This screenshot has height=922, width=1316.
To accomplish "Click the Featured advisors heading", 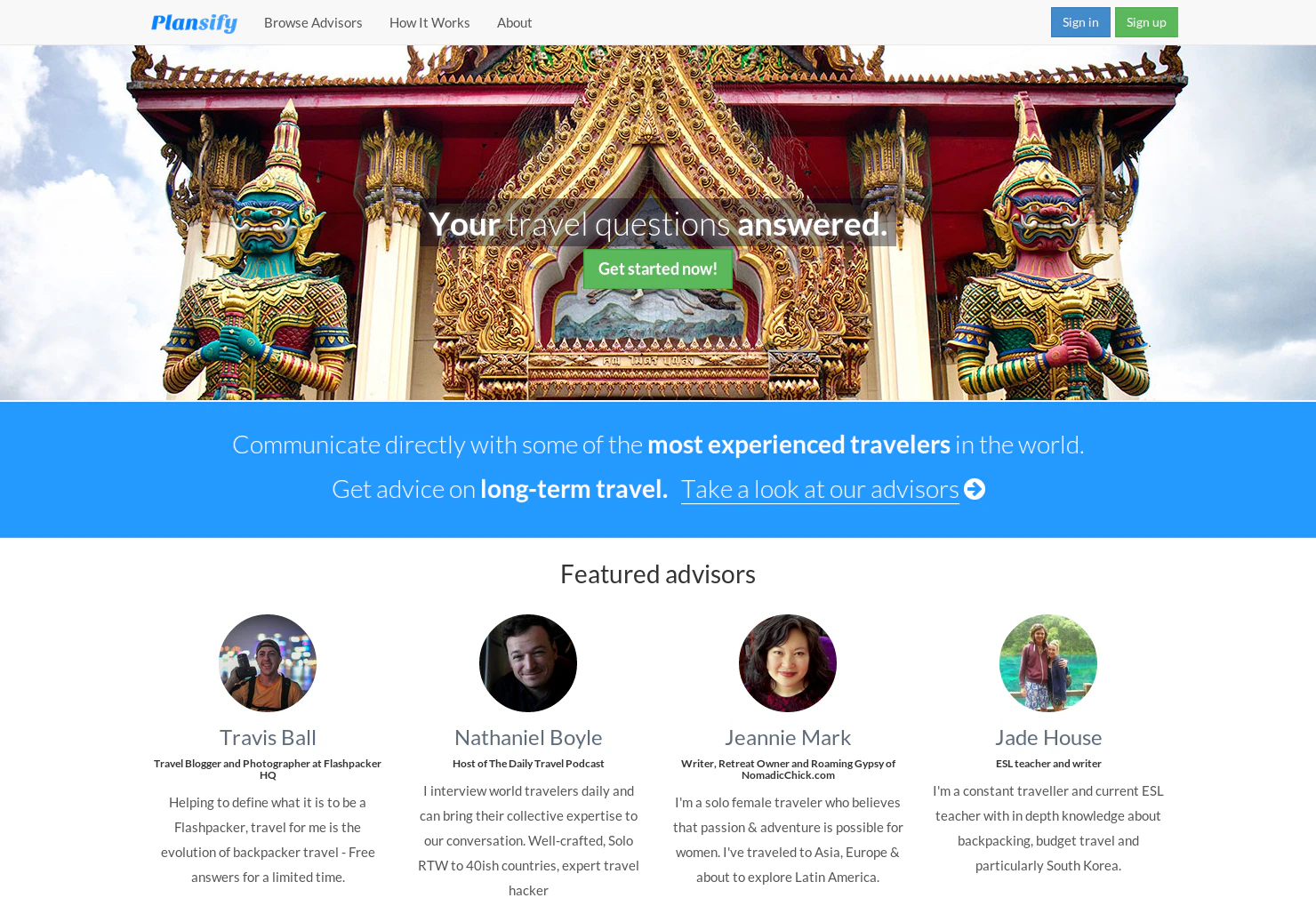I will click(x=658, y=574).
